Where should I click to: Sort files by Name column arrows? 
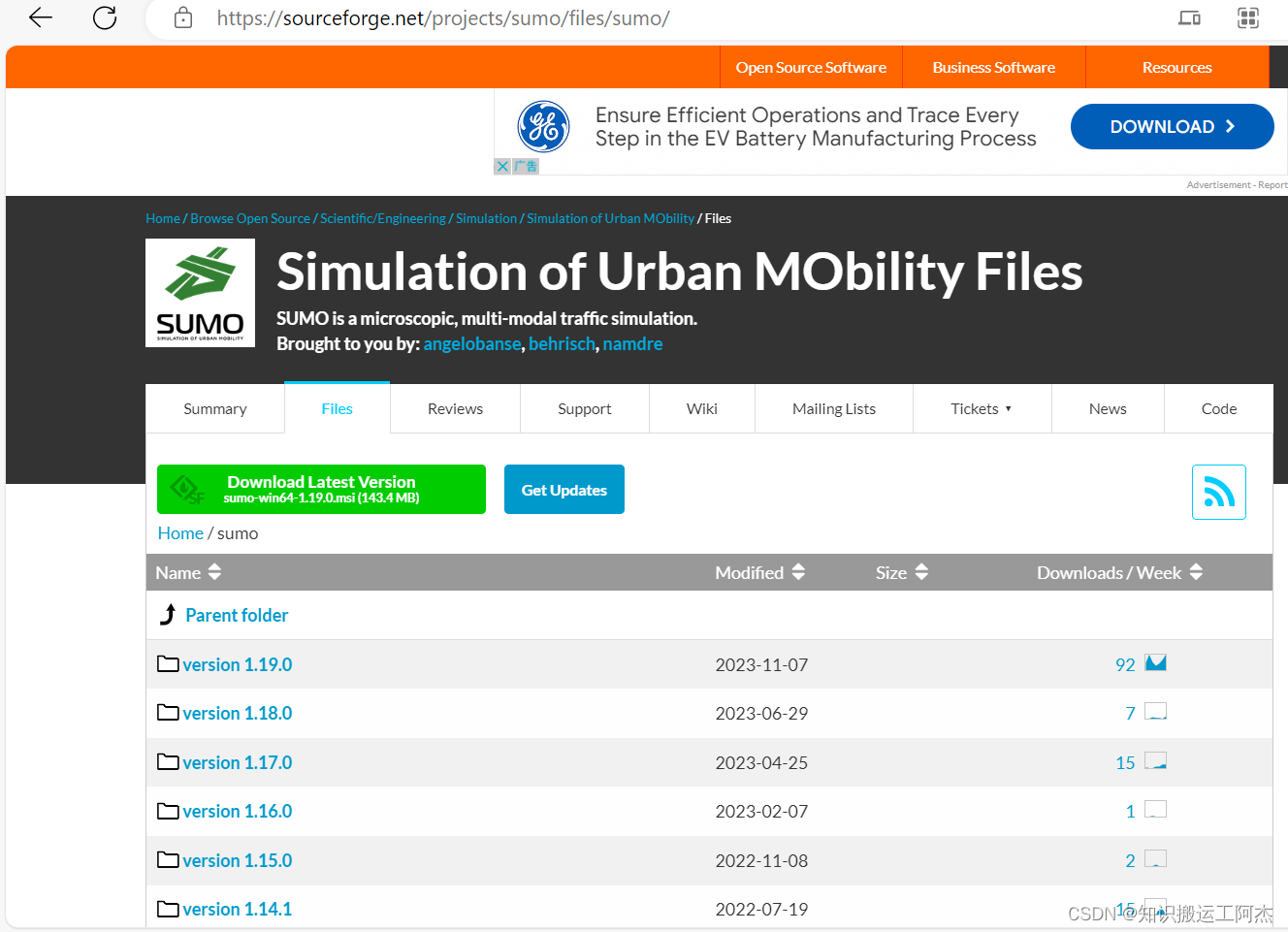point(214,572)
